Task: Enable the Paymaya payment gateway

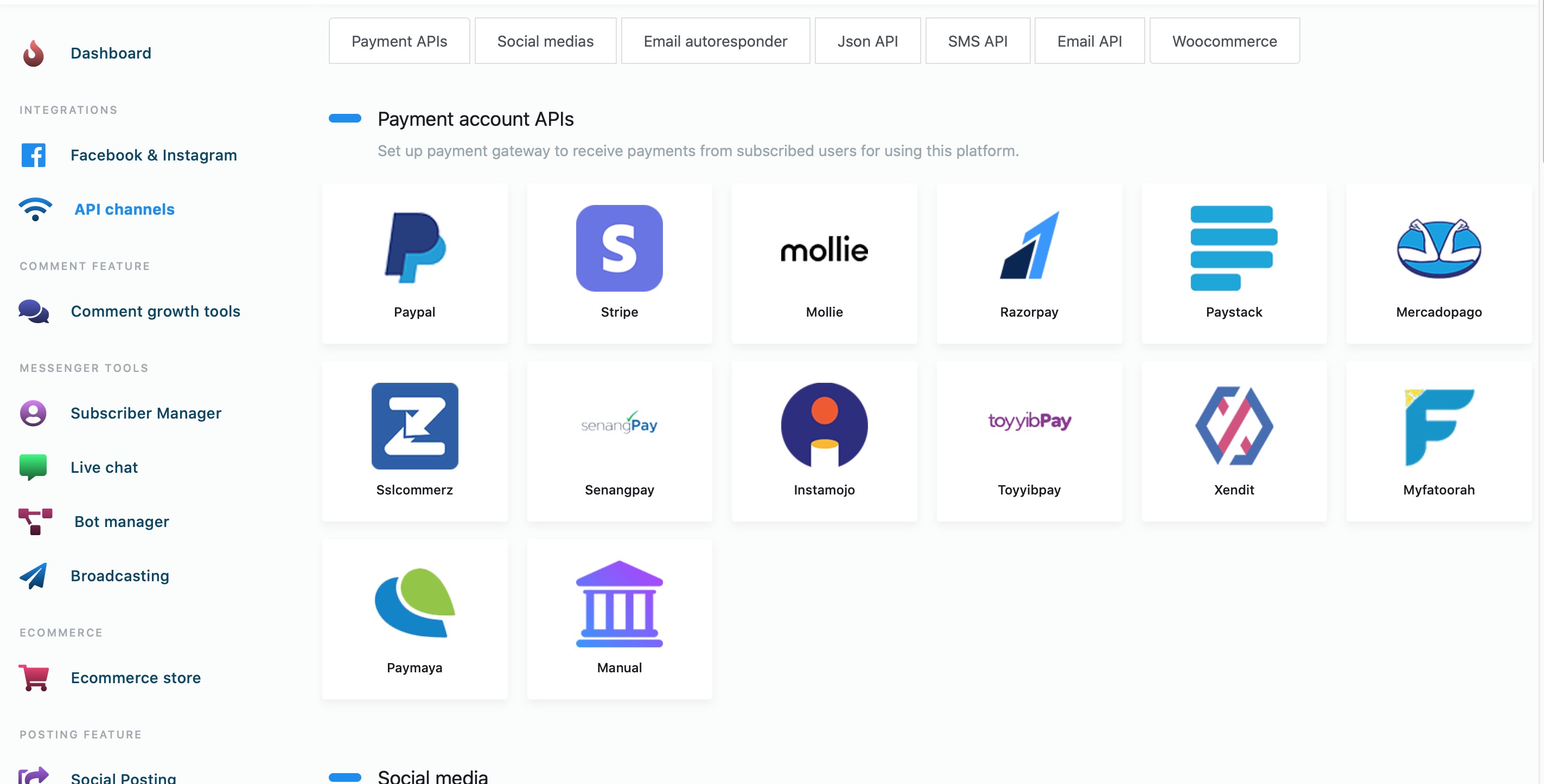Action: 414,619
